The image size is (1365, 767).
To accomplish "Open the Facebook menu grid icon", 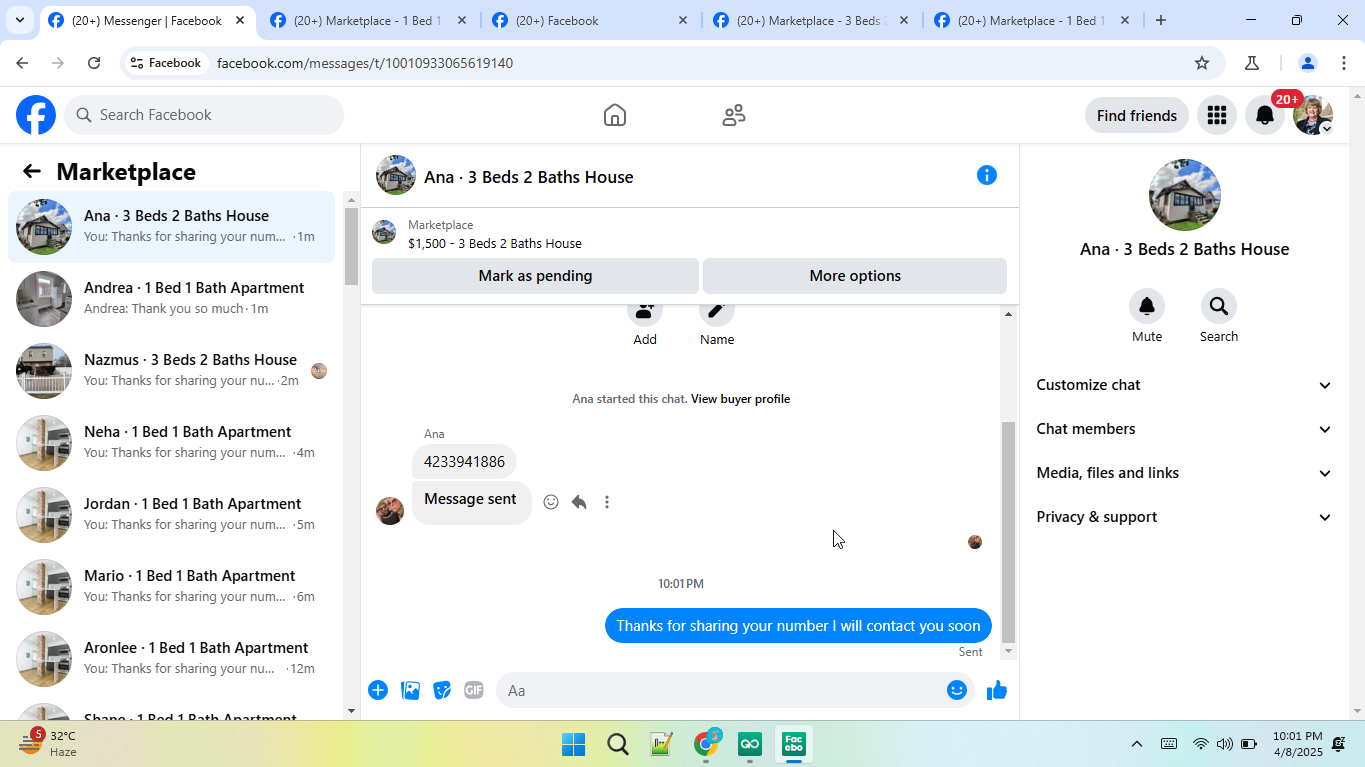I will click(1217, 115).
